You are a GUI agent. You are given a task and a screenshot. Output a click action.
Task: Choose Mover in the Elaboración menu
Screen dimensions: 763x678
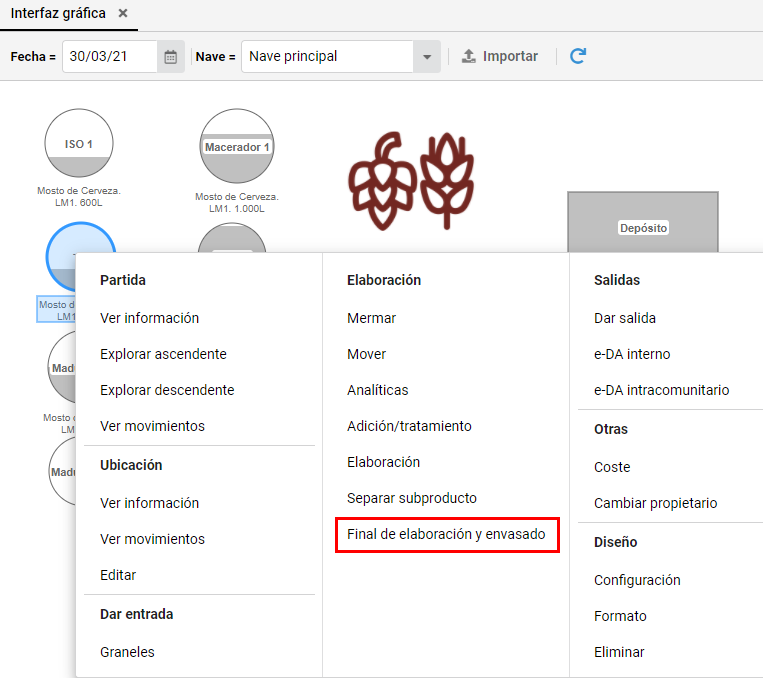366,354
